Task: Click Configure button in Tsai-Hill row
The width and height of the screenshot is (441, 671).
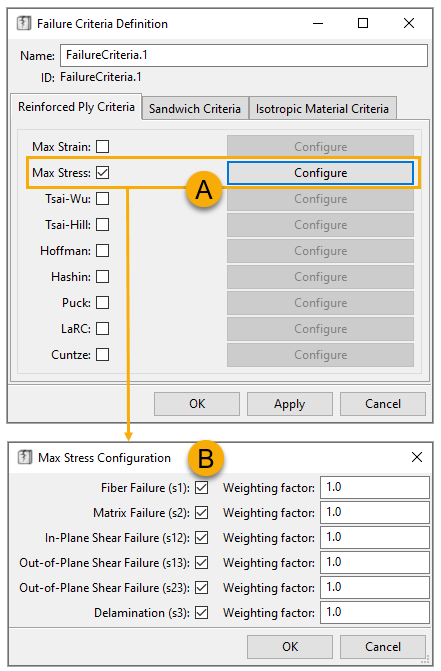Action: pos(320,225)
